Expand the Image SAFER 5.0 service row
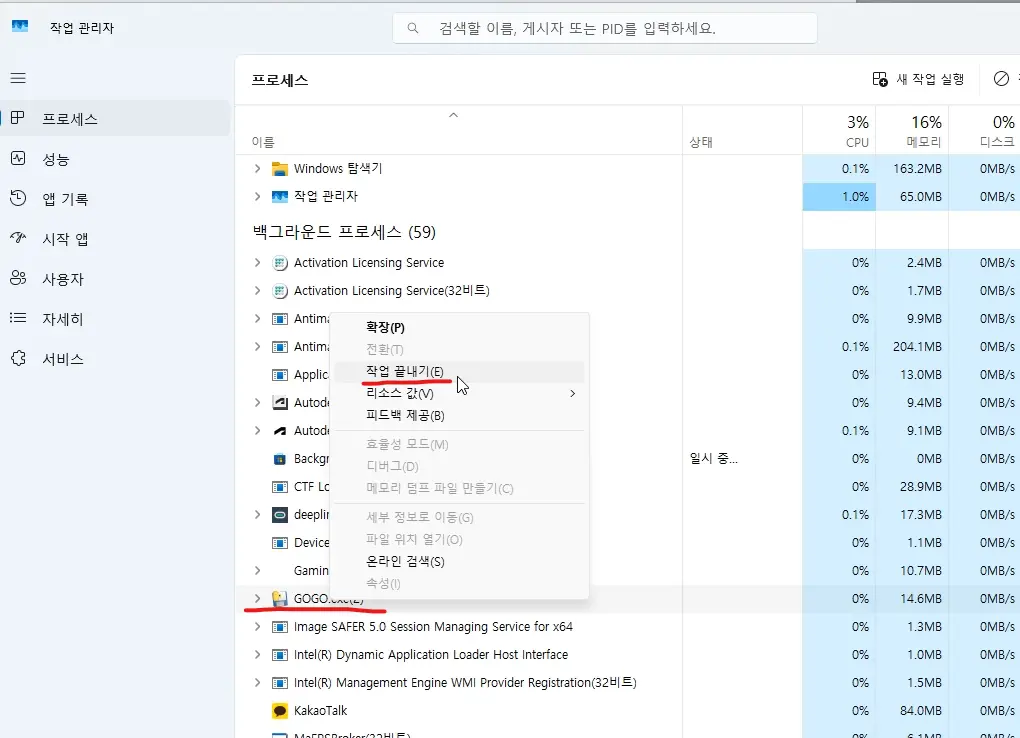The image size is (1020, 738). (x=257, y=627)
